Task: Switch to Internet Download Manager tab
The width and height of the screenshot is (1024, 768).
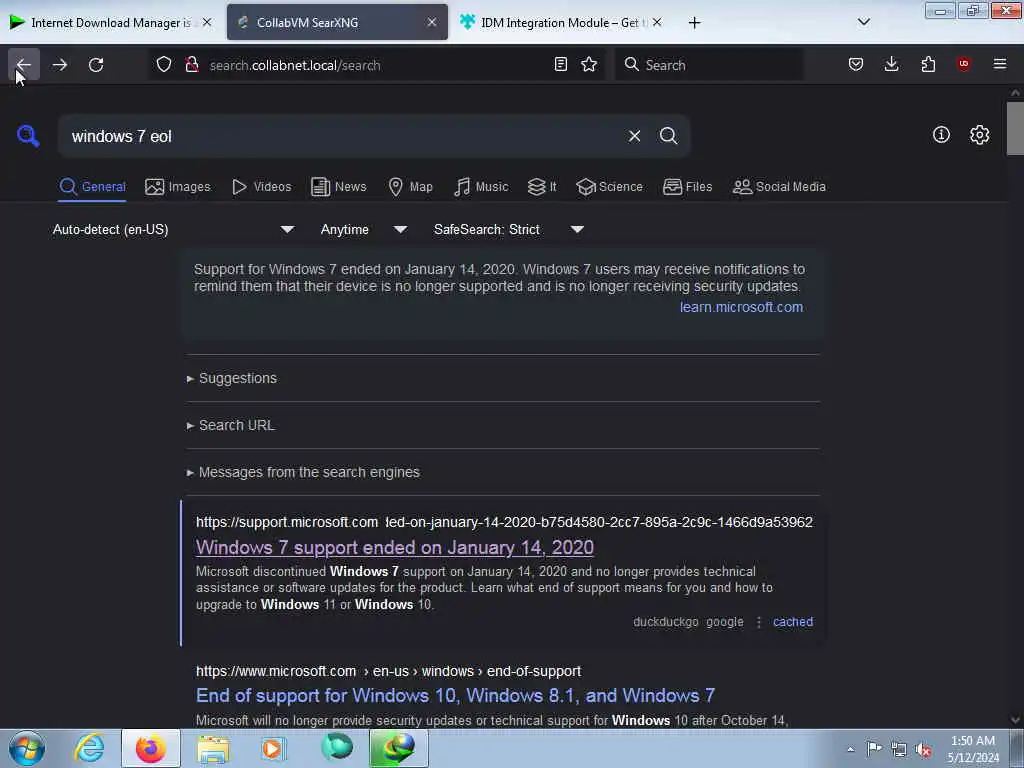Action: click(x=111, y=23)
